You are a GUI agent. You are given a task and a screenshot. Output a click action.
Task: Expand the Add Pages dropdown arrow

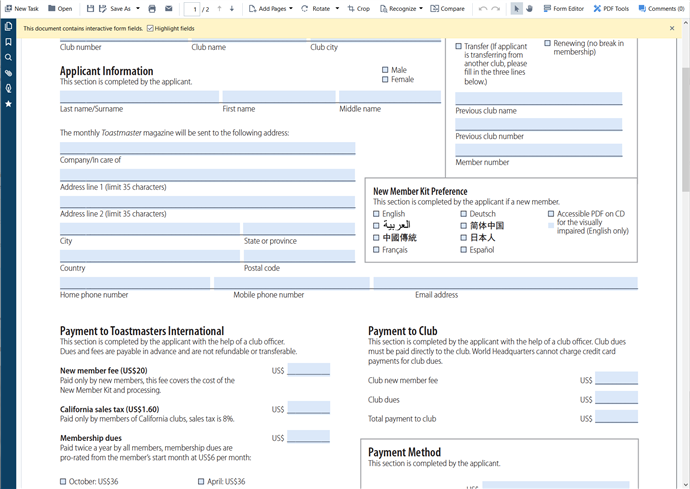pyautogui.click(x=291, y=8)
